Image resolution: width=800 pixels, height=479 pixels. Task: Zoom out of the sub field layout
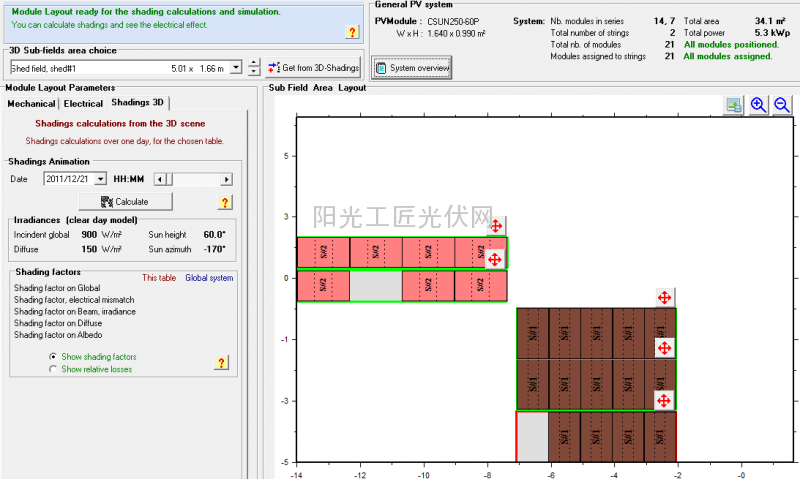pos(781,105)
